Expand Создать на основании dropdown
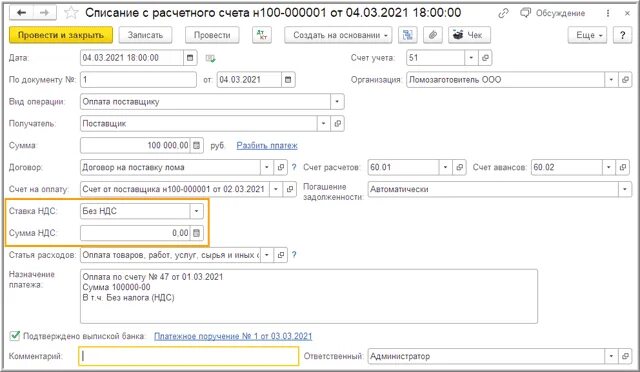640x372 pixels. [338, 35]
